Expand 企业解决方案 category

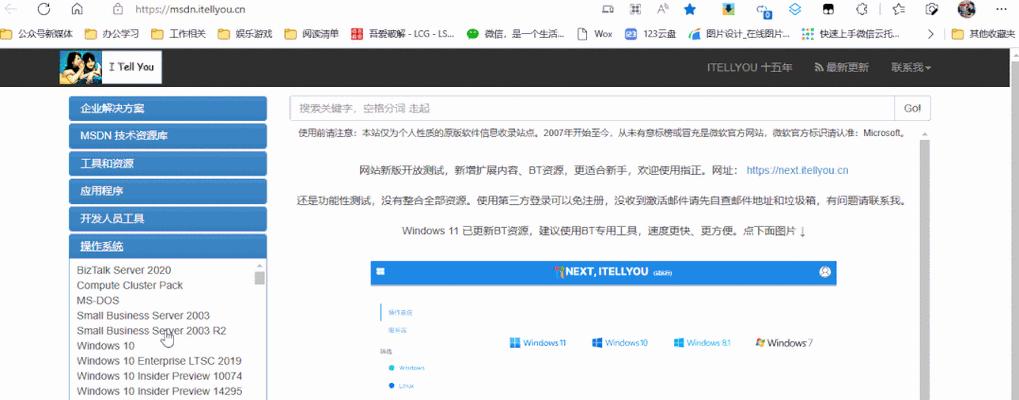(x=168, y=108)
